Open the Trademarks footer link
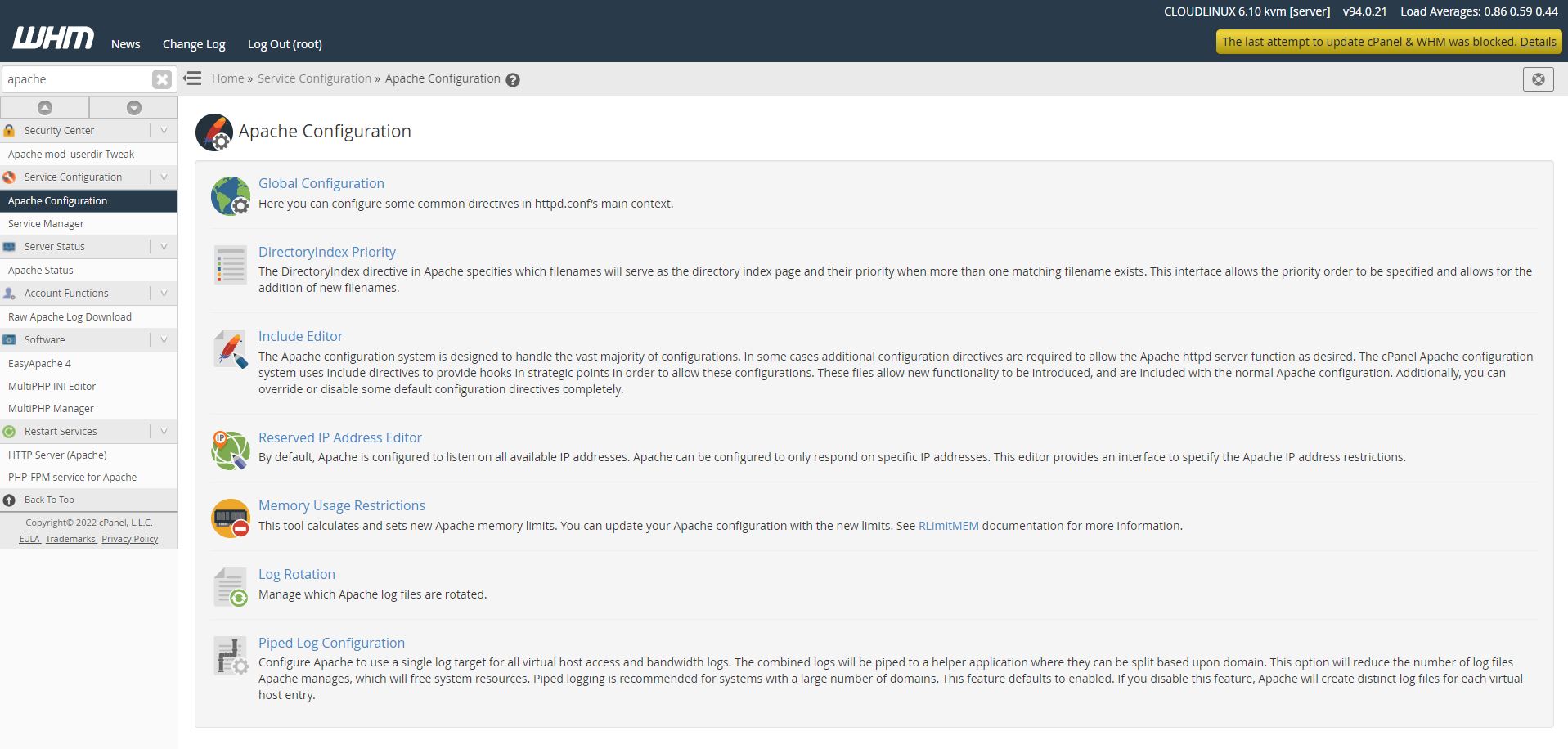The height and width of the screenshot is (749, 1568). [x=70, y=540]
